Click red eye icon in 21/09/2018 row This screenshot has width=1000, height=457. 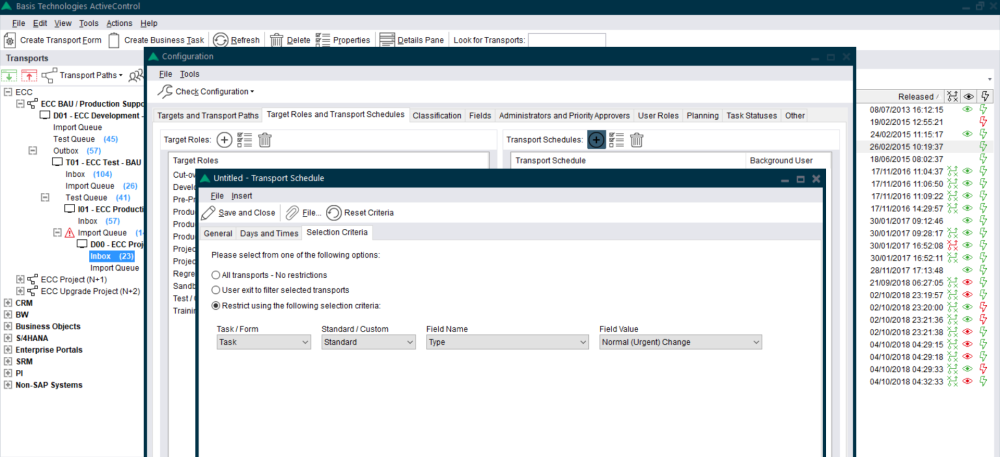(x=967, y=282)
